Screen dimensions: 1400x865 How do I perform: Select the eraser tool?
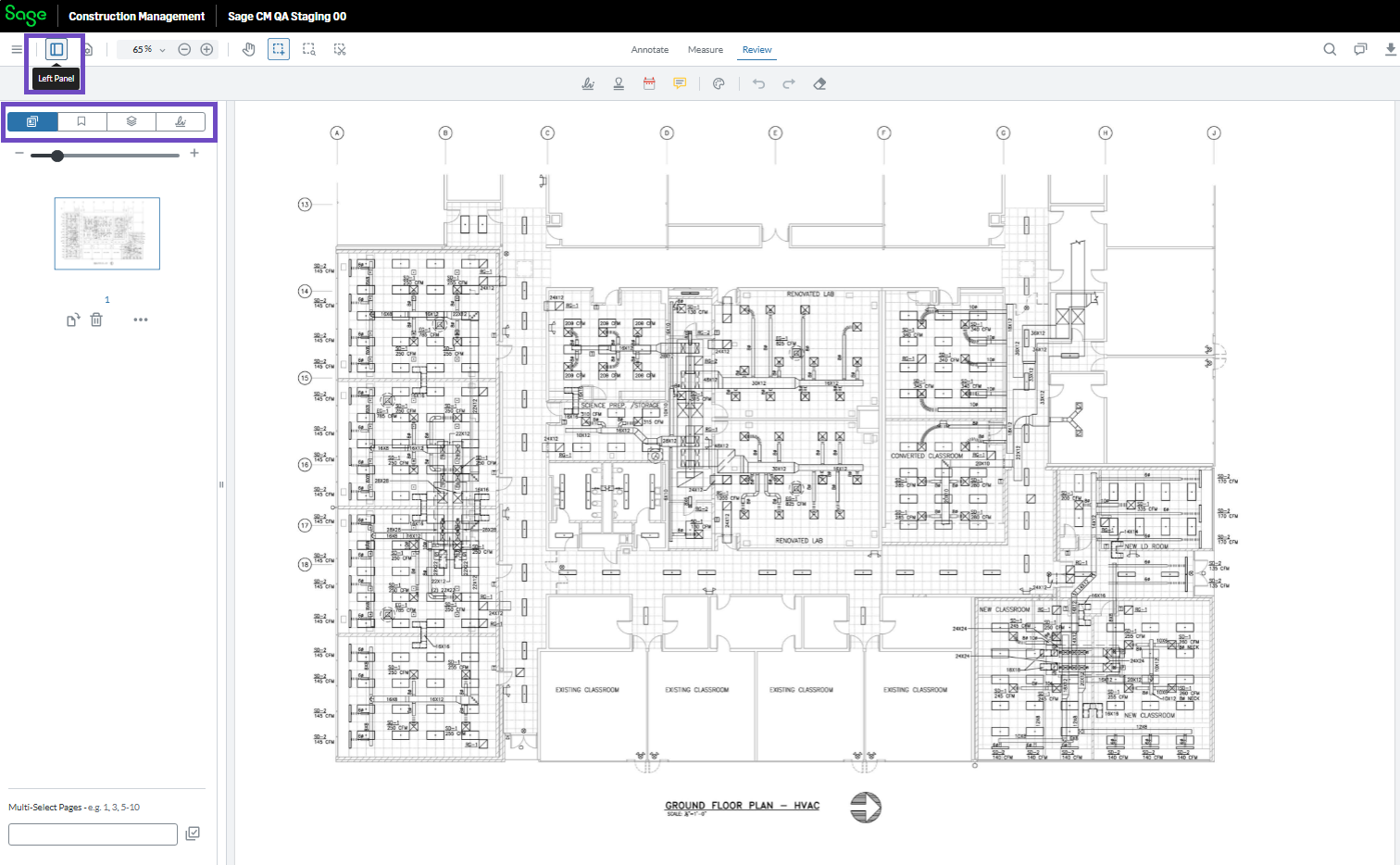[x=819, y=83]
